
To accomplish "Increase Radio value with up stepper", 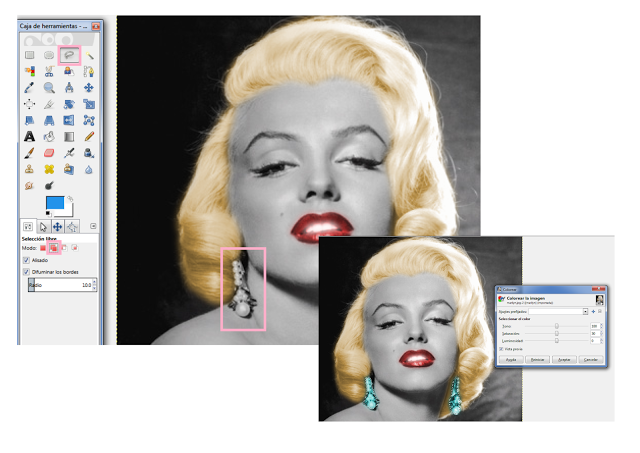I will click(95, 282).
